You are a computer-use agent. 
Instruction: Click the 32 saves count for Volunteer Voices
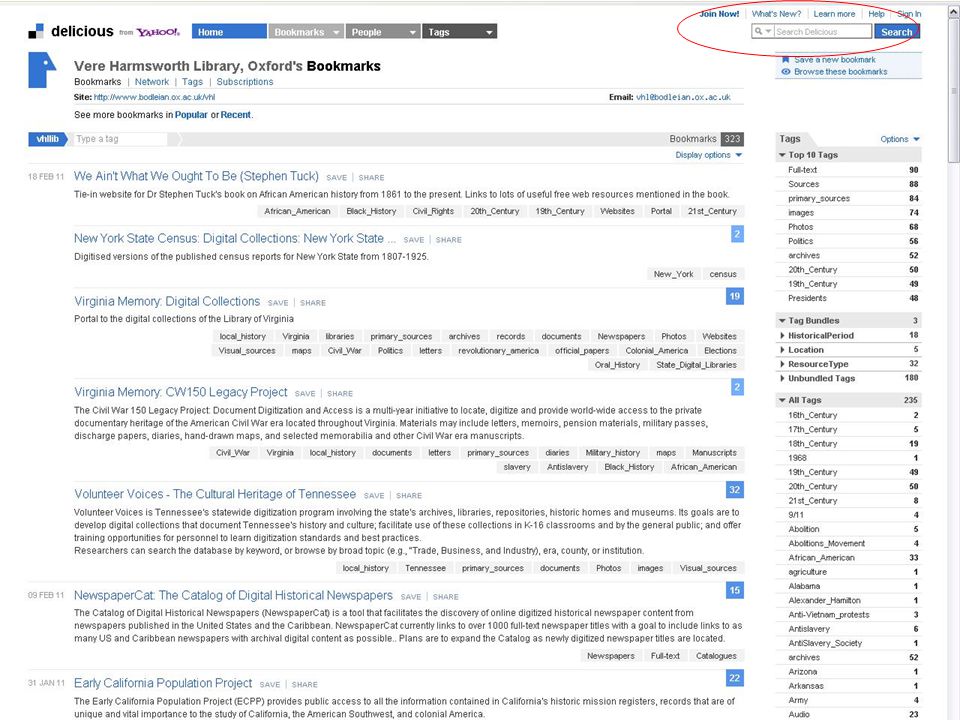click(x=735, y=489)
